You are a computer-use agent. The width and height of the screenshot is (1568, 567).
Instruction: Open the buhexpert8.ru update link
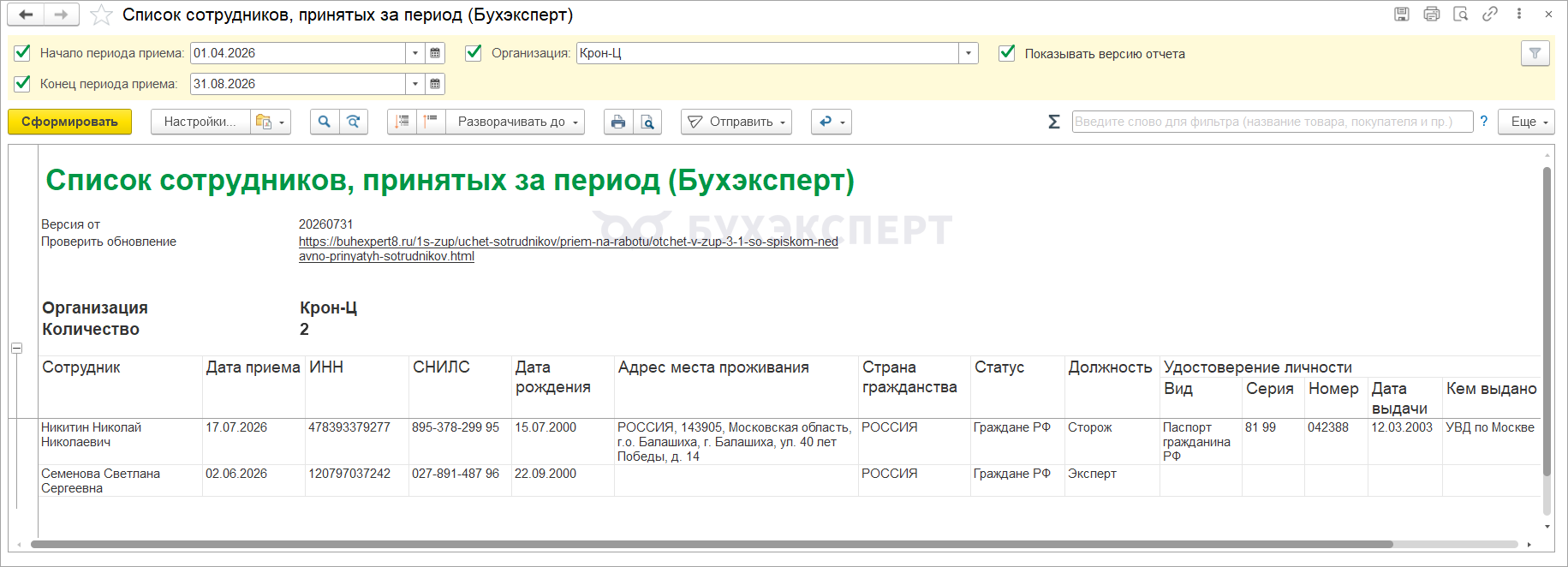568,248
